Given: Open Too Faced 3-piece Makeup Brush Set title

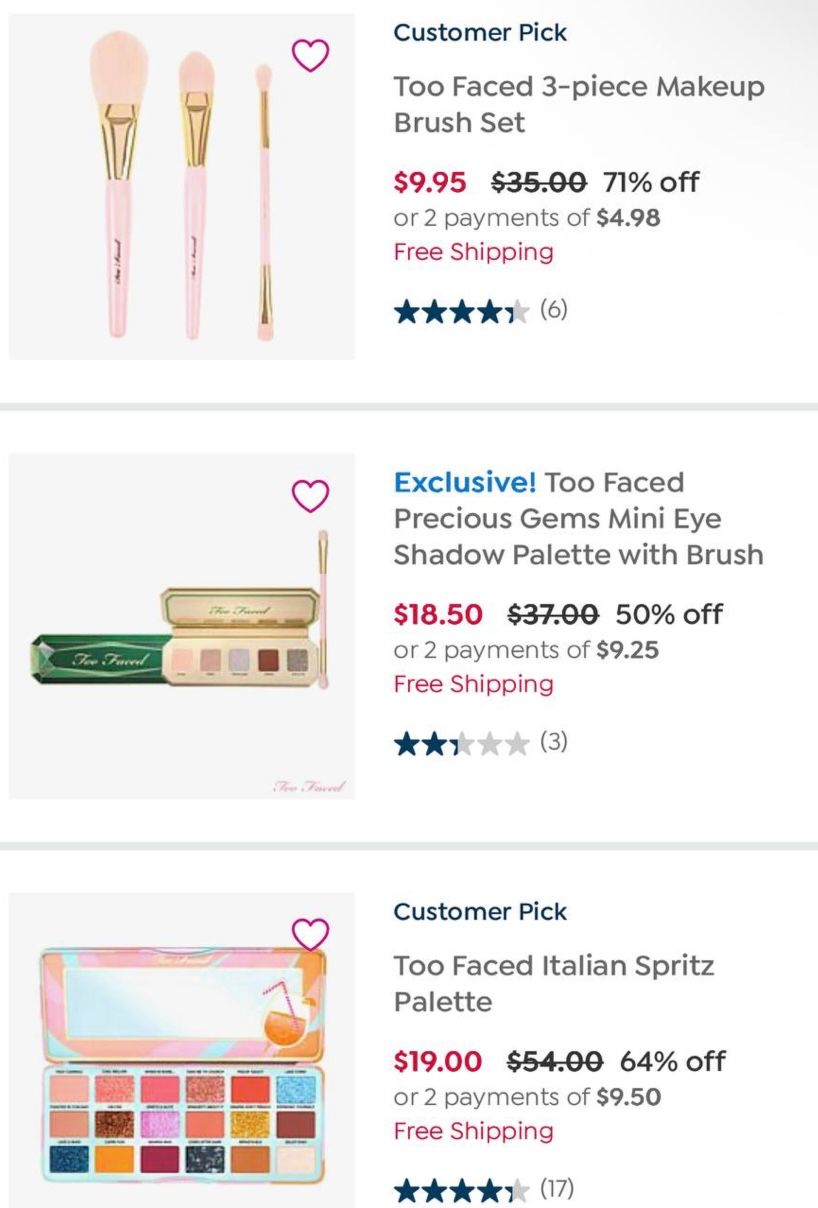Looking at the screenshot, I should pyautogui.click(x=578, y=104).
